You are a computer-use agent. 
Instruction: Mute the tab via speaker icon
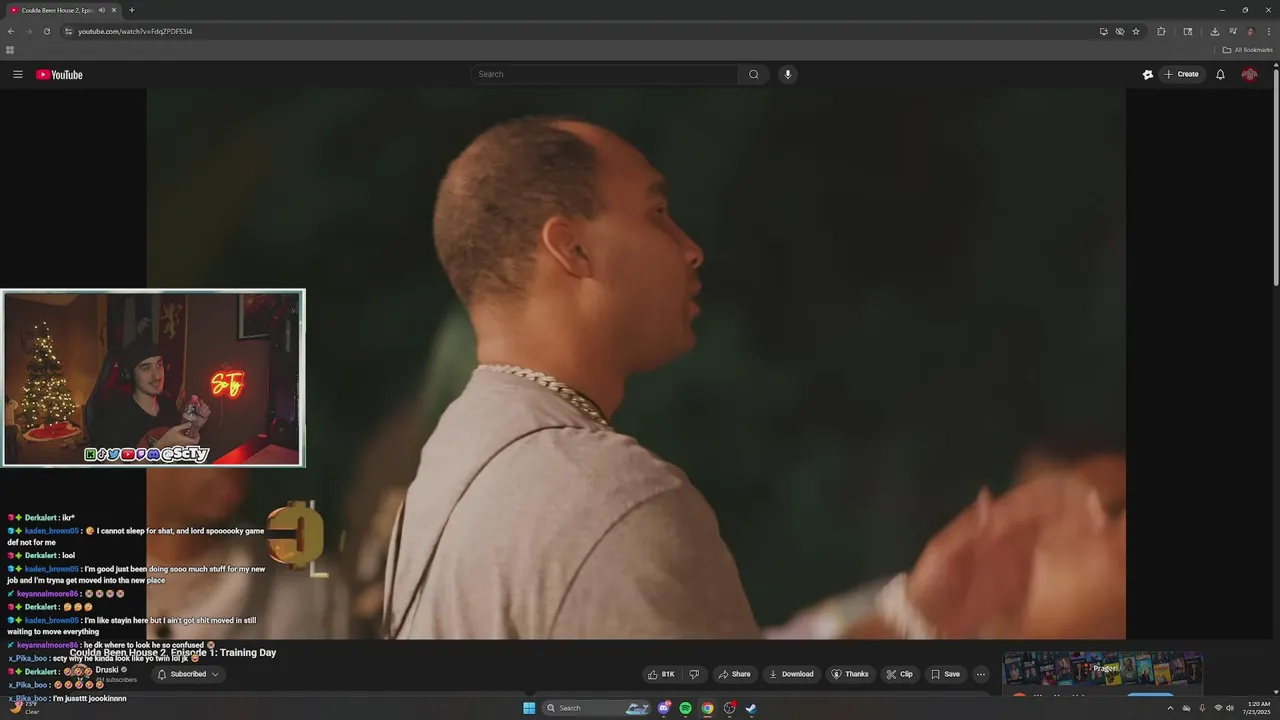click(102, 10)
